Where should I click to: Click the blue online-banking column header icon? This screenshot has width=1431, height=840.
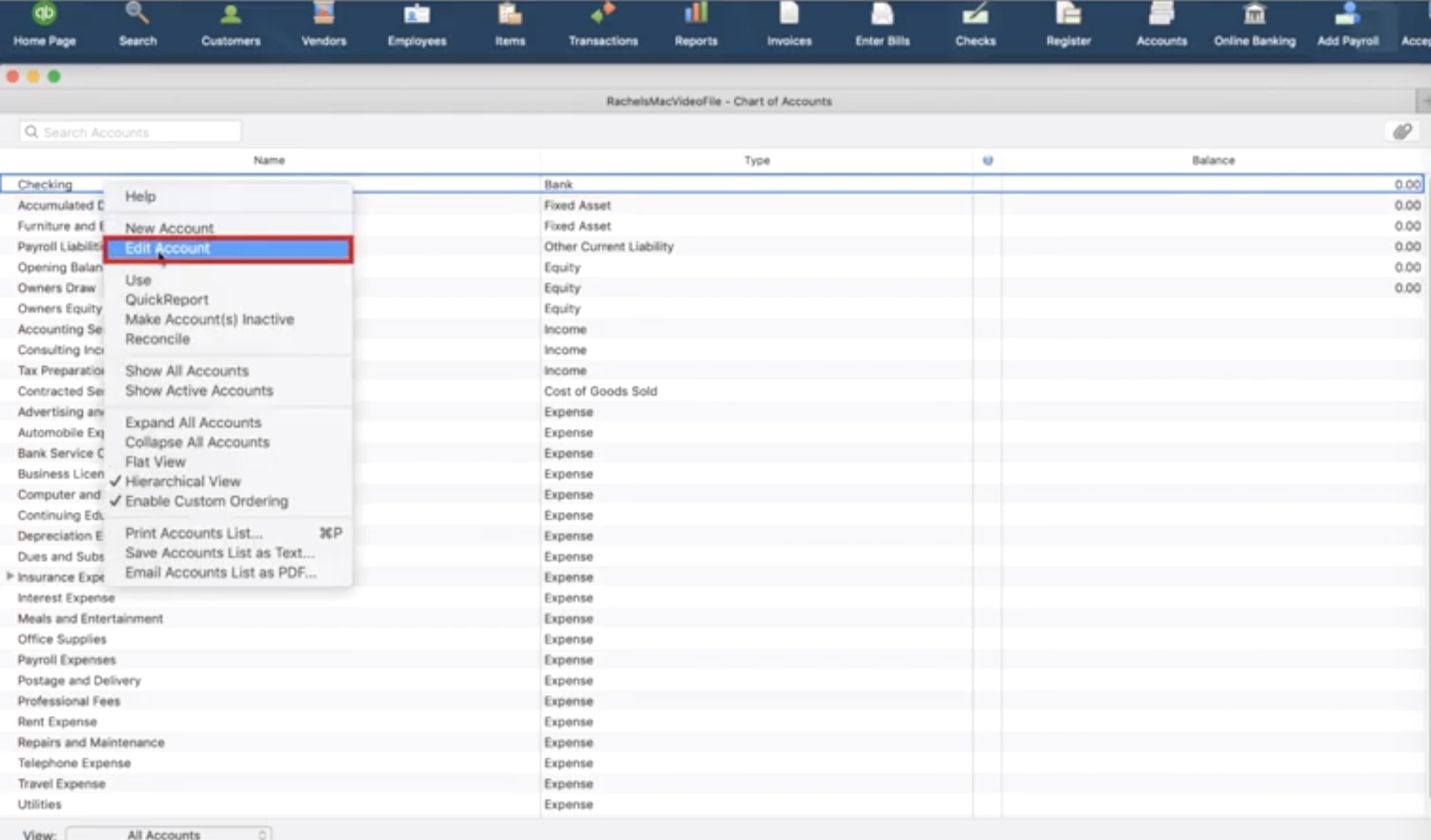[x=988, y=160]
